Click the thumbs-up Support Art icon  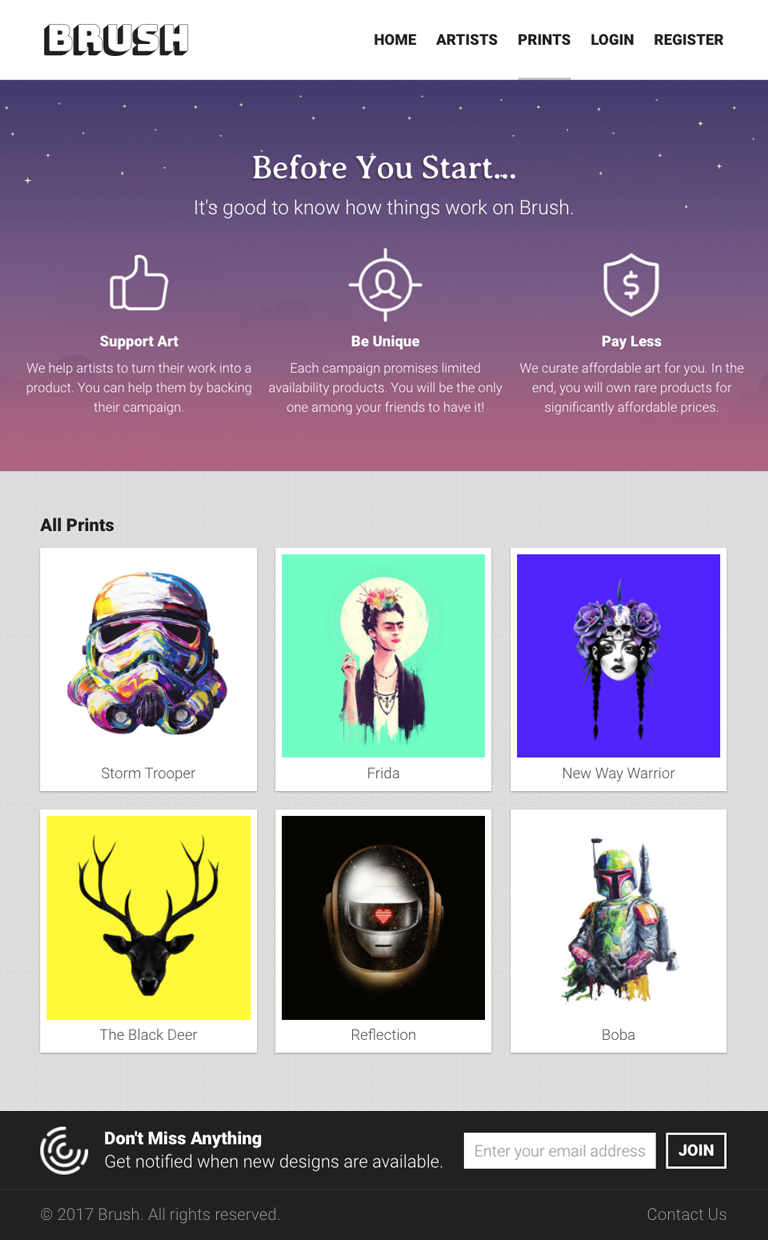(x=139, y=282)
